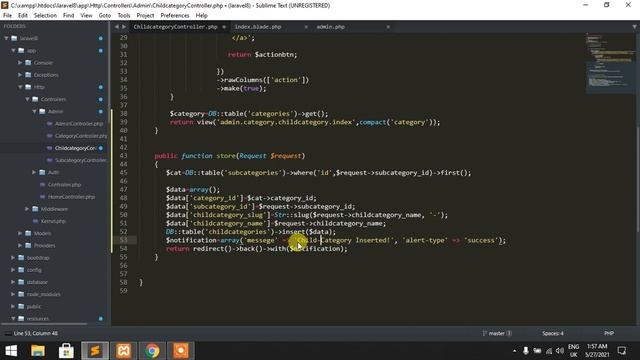This screenshot has height=360, width=640.
Task: Open the Project menu
Action: pos(145,16)
